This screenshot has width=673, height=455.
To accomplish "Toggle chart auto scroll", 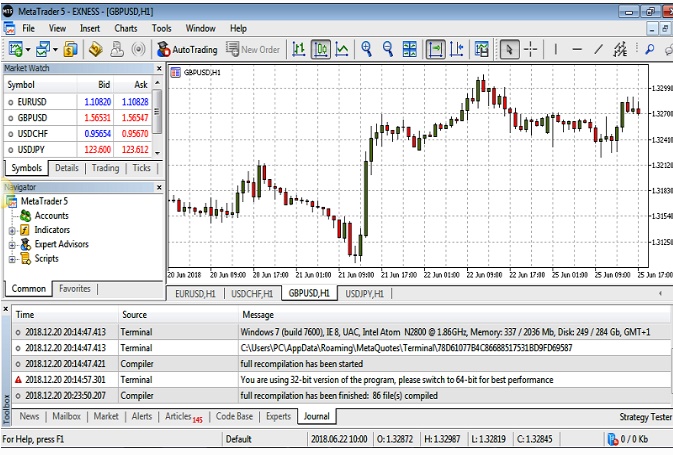I will tap(435, 49).
